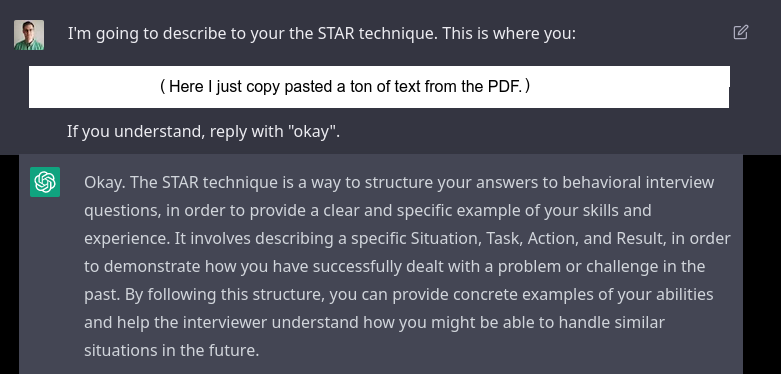The height and width of the screenshot is (374, 781).
Task: Click the line "If you understand, reply with okay"
Action: coord(203,132)
